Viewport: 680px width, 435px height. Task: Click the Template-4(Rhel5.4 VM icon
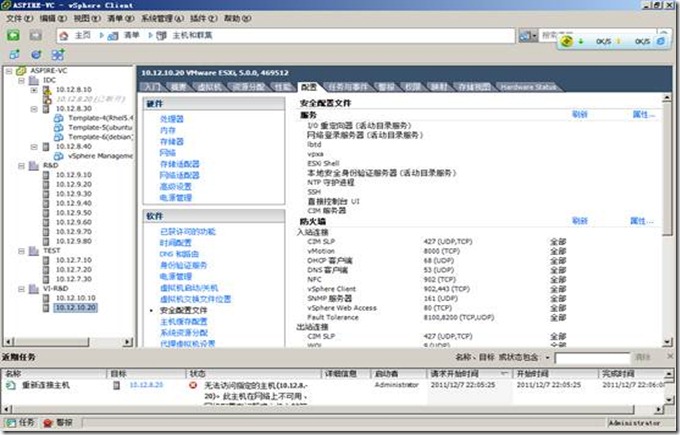click(59, 118)
